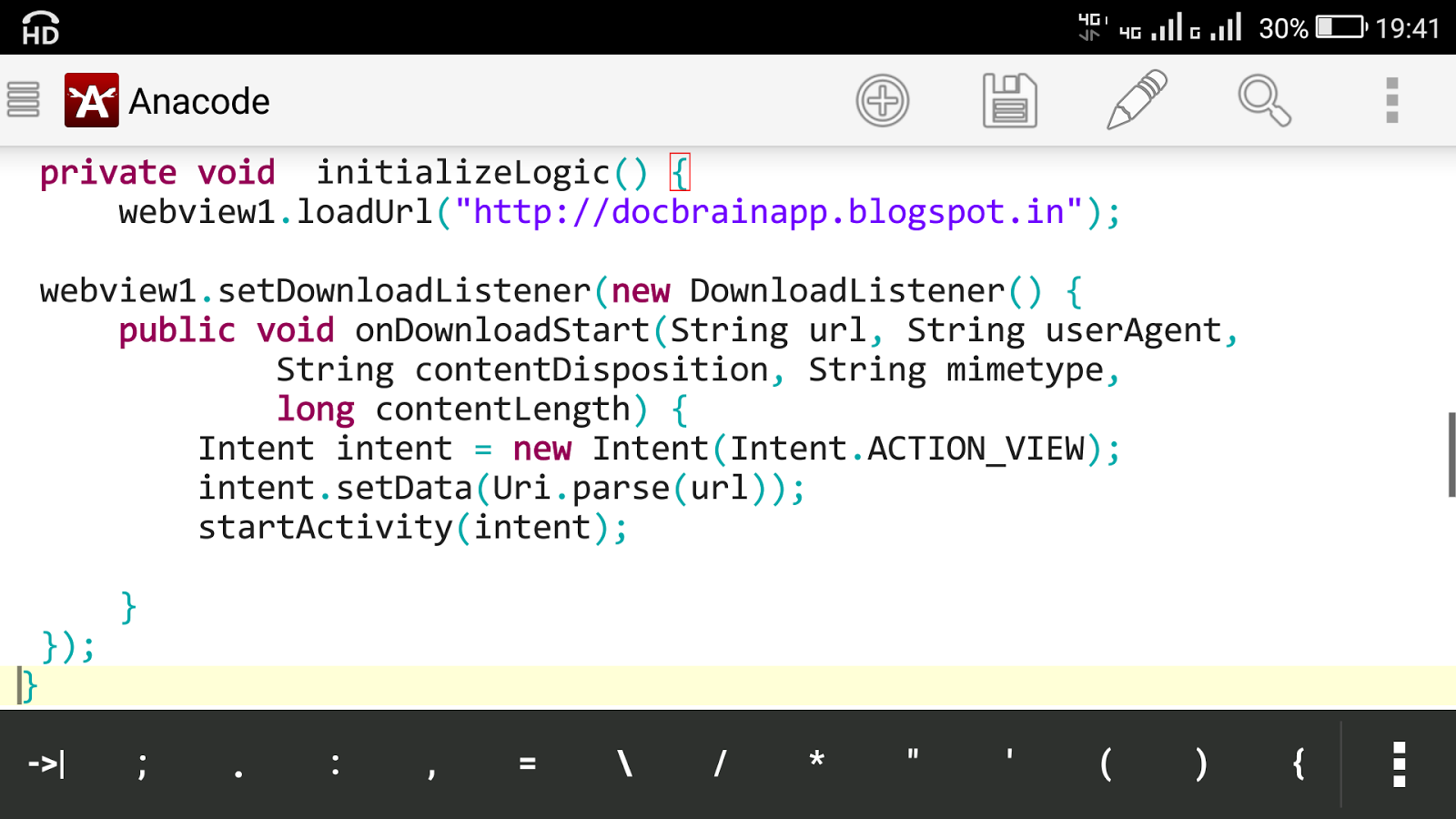Insert an opening parenthesis symbol key
The width and height of the screenshot is (1456, 819).
(1107, 764)
